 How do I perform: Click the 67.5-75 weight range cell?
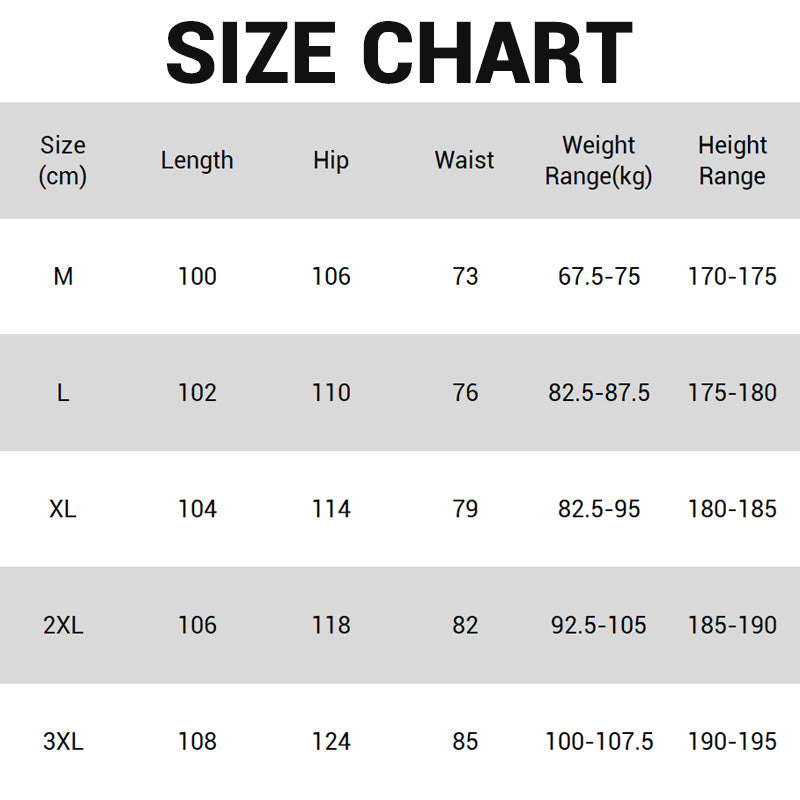tap(598, 276)
